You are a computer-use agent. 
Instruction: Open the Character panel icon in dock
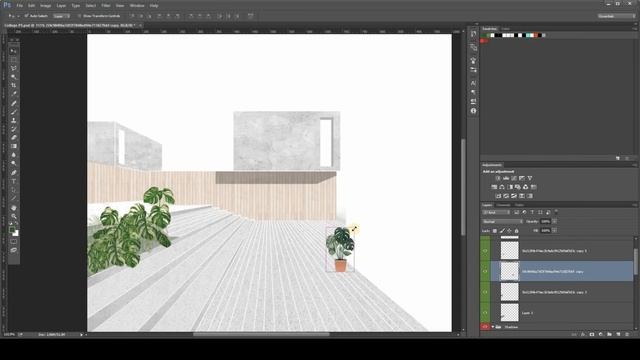click(473, 83)
